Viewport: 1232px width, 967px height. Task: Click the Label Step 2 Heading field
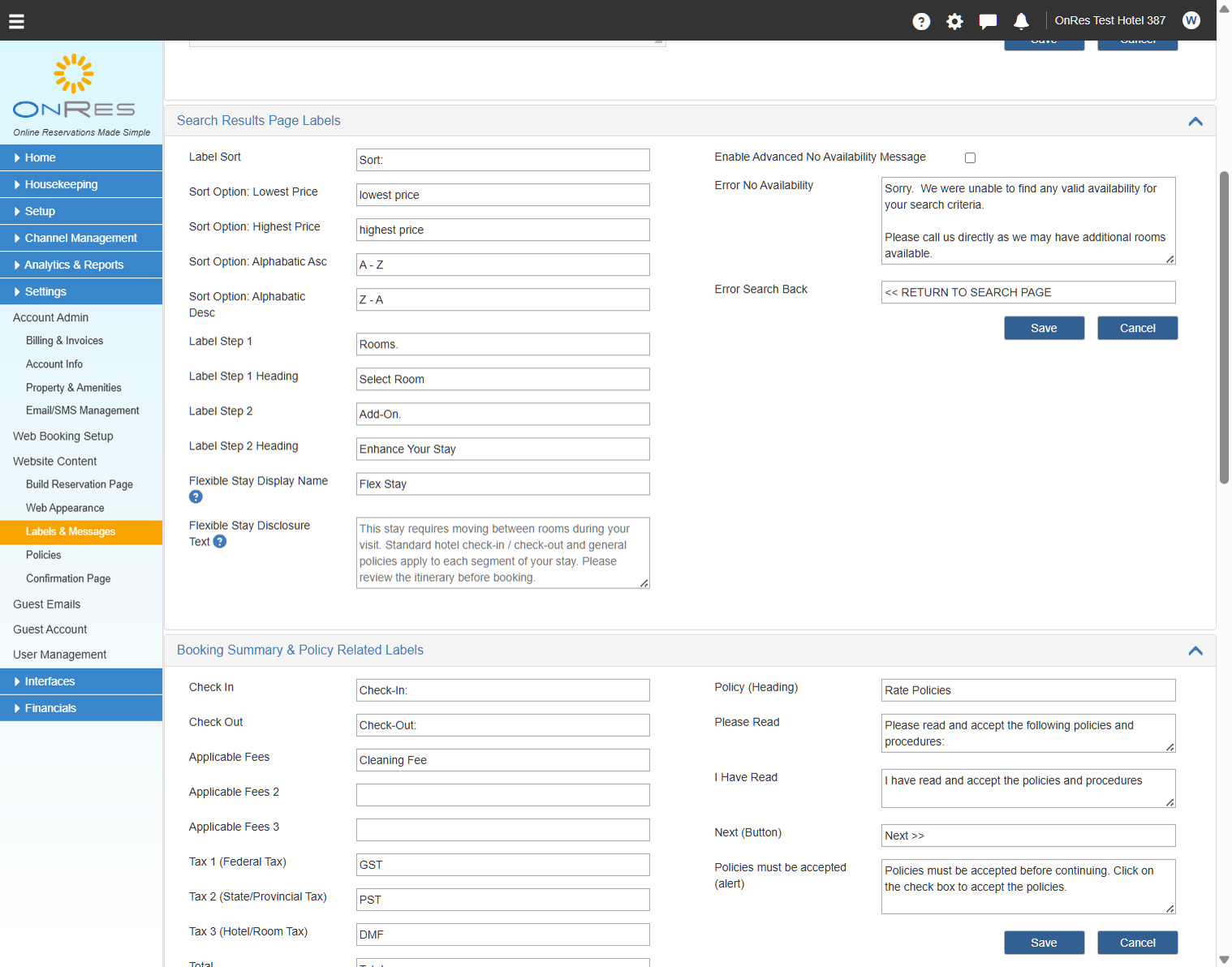point(503,449)
